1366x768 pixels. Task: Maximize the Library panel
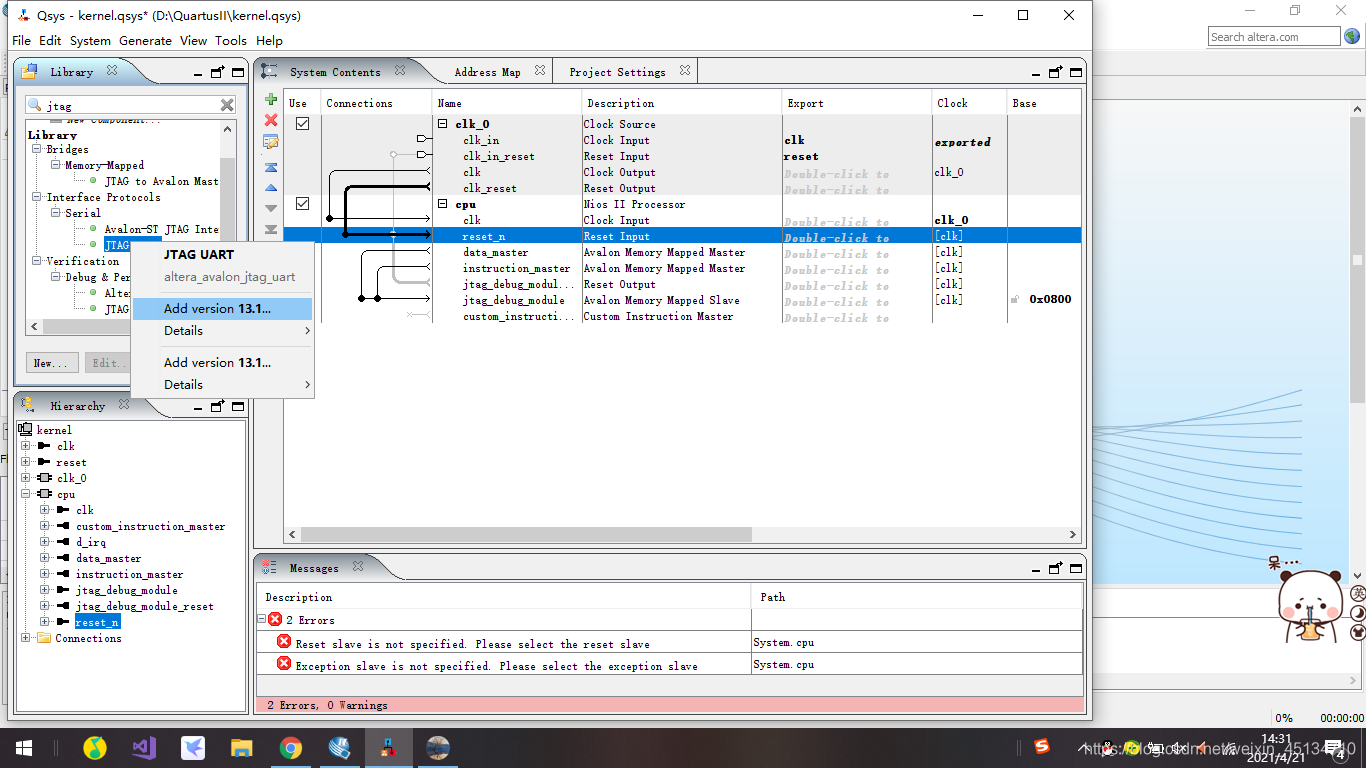coord(238,72)
